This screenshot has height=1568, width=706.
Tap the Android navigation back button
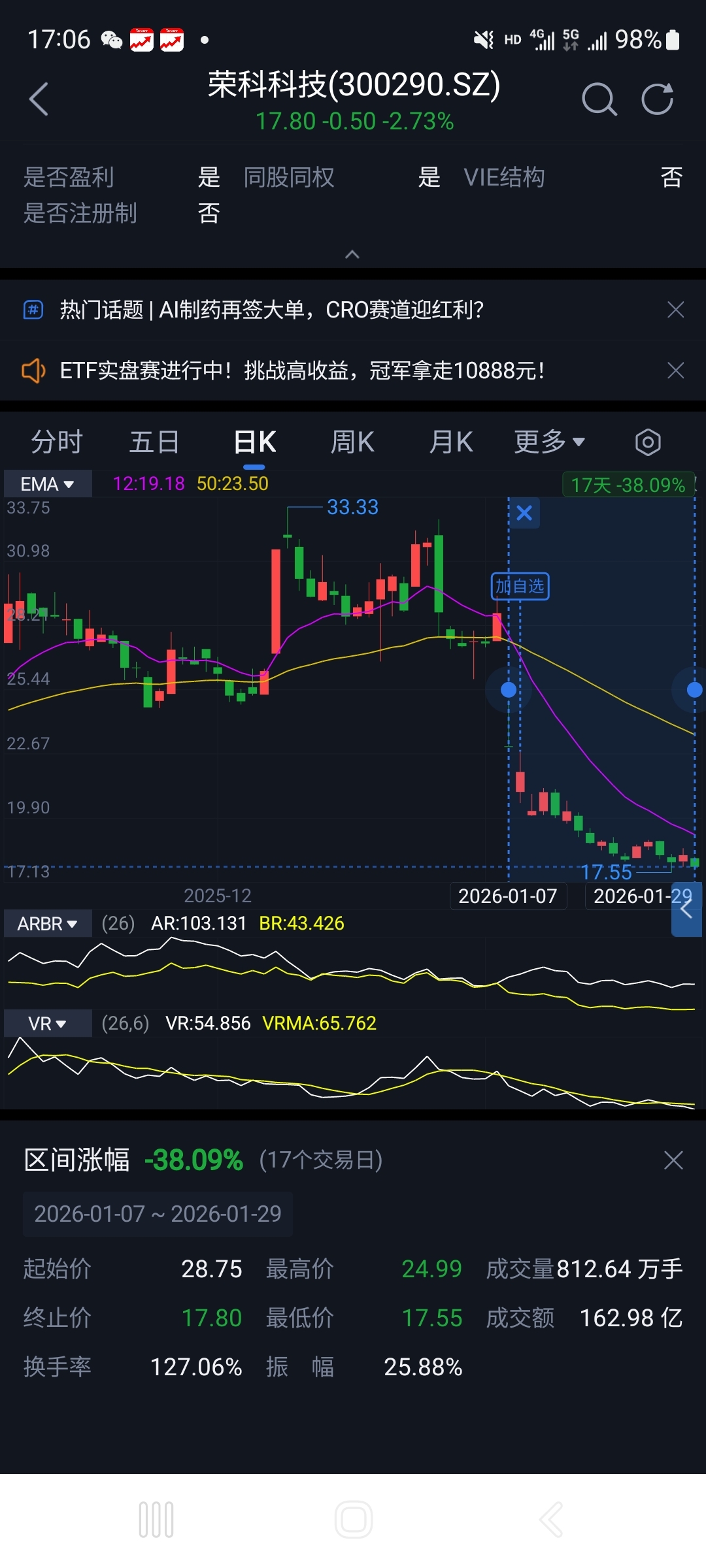tap(551, 1520)
